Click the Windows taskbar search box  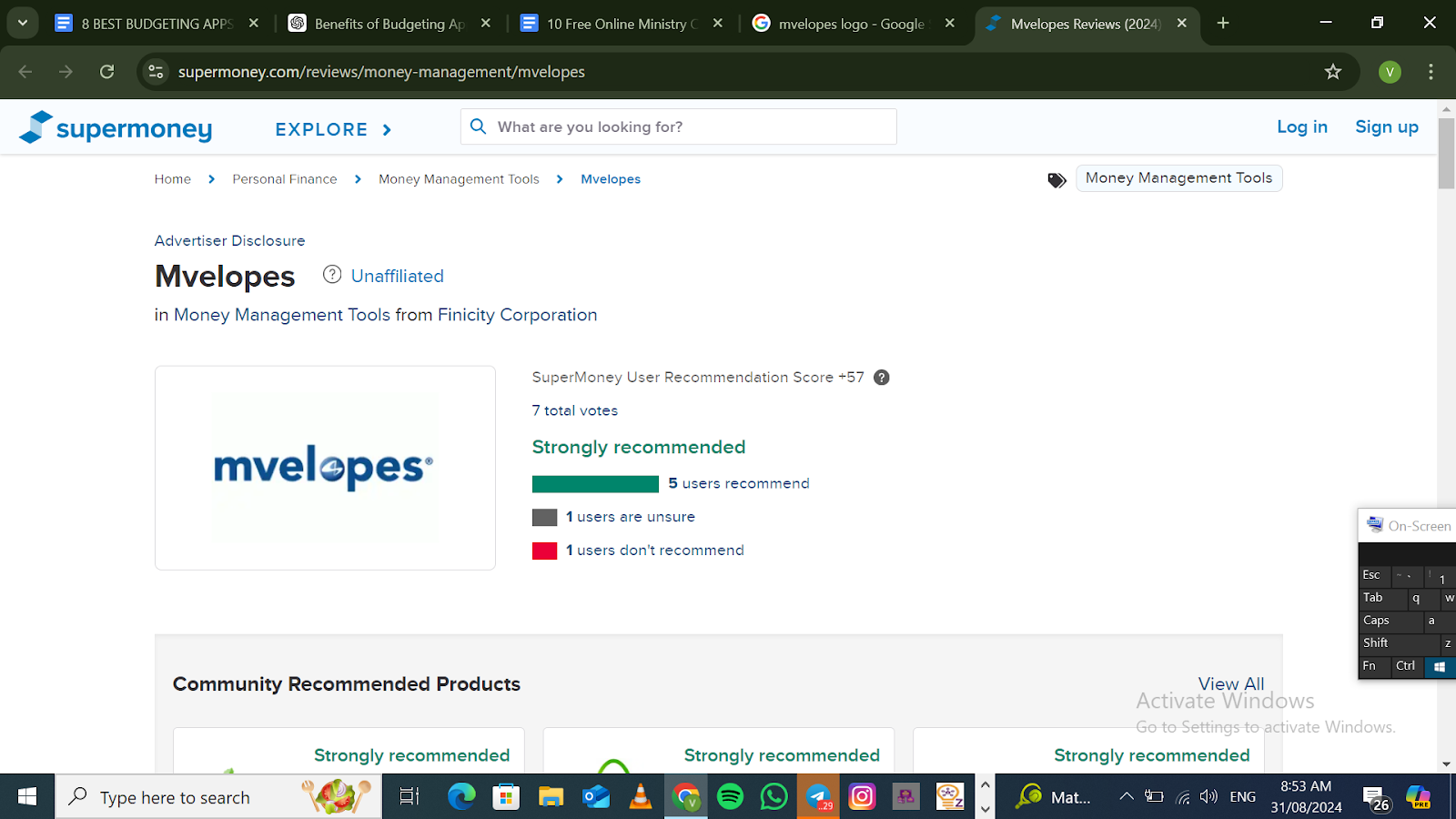[218, 797]
